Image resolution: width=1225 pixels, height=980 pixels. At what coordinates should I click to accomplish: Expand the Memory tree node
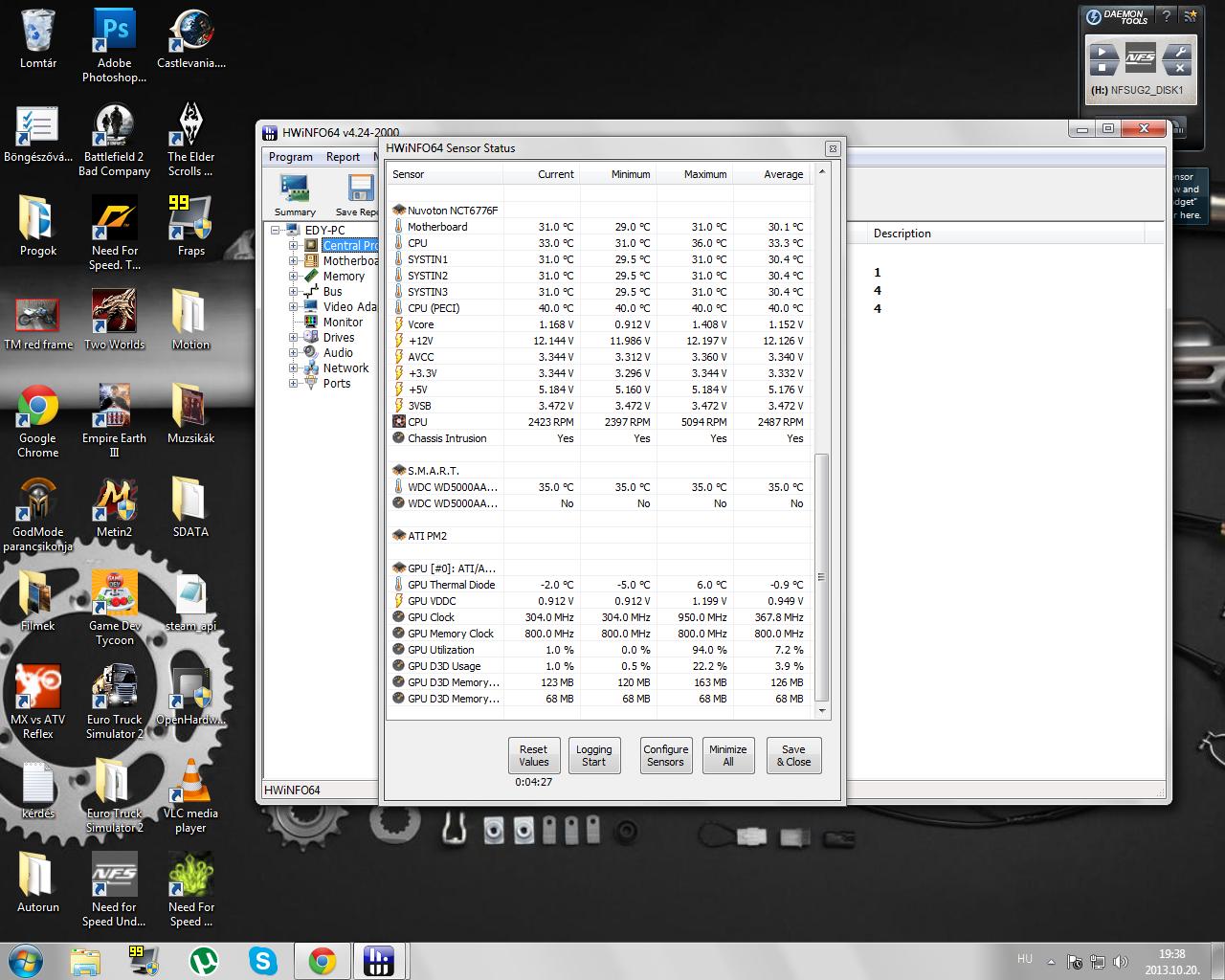(x=294, y=276)
